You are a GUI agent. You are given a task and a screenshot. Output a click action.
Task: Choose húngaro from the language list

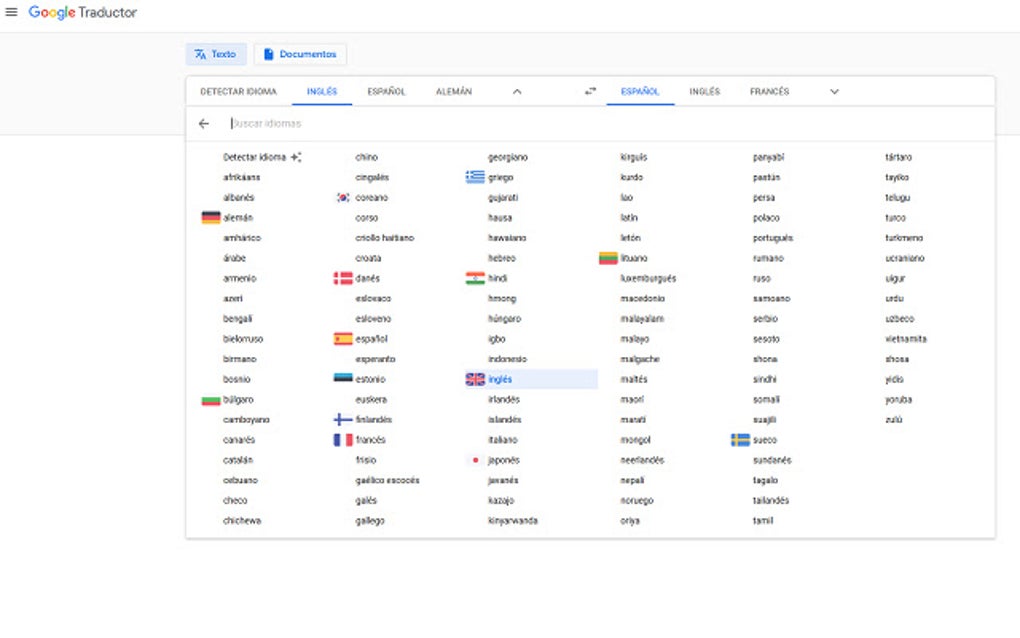pyautogui.click(x=505, y=319)
